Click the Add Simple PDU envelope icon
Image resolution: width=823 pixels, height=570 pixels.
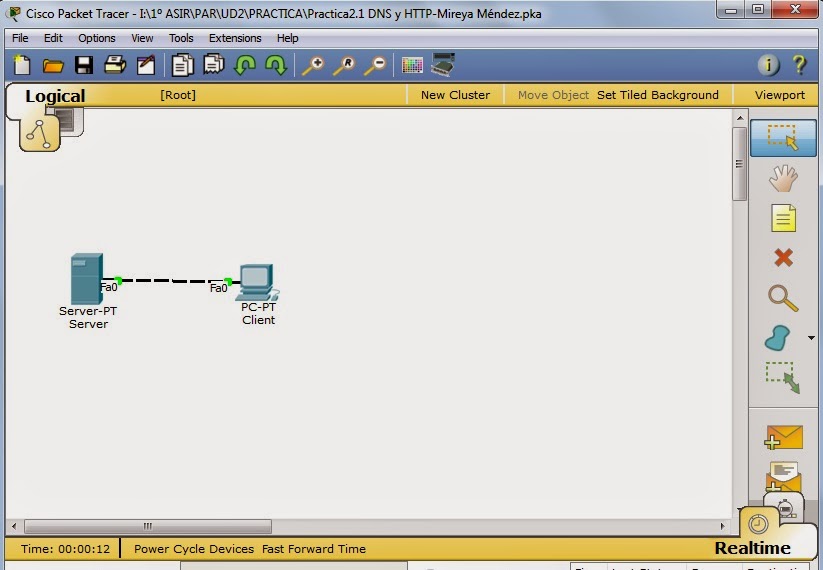(x=784, y=437)
